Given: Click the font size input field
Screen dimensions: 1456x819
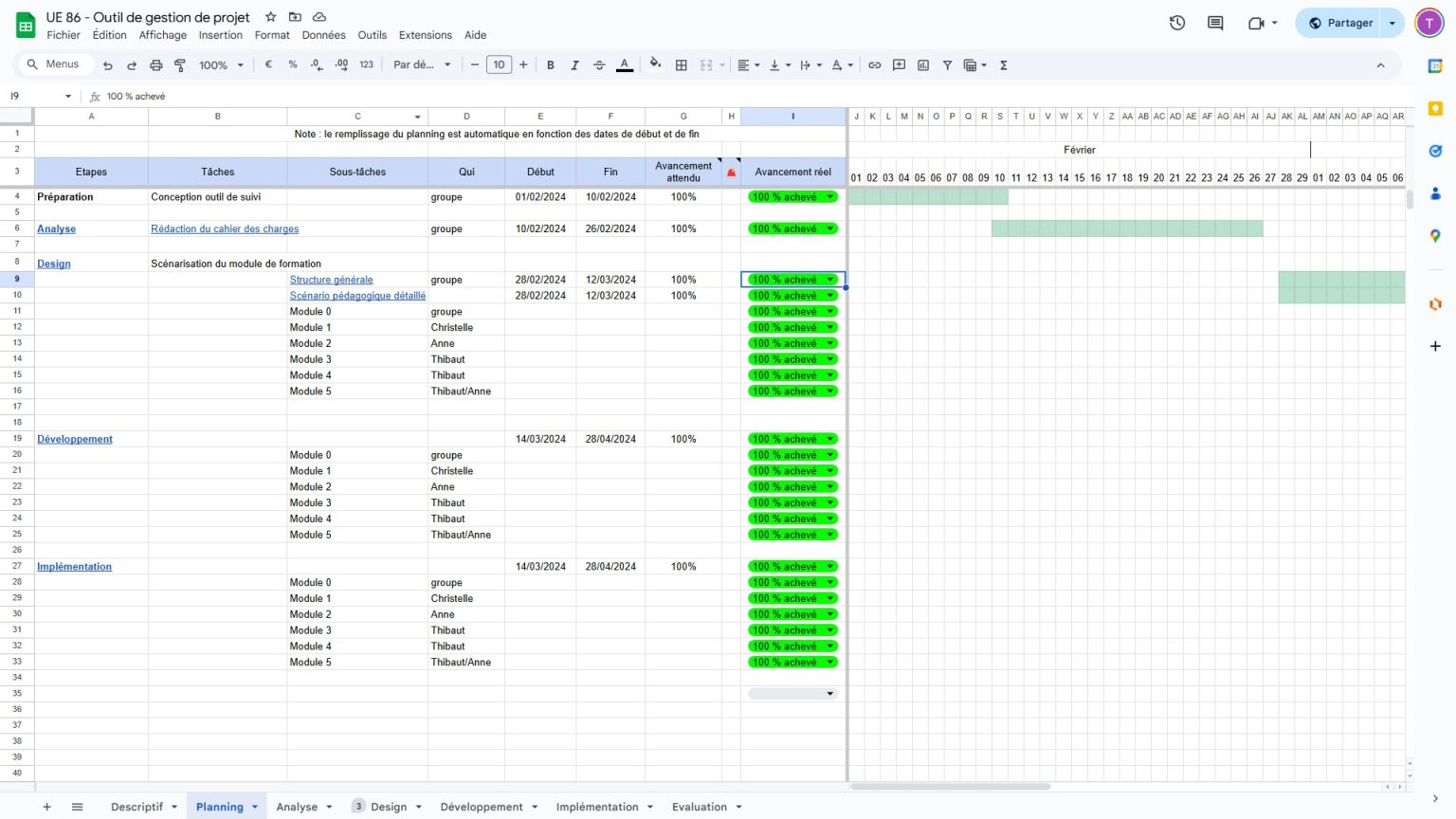Looking at the screenshot, I should click(x=499, y=65).
